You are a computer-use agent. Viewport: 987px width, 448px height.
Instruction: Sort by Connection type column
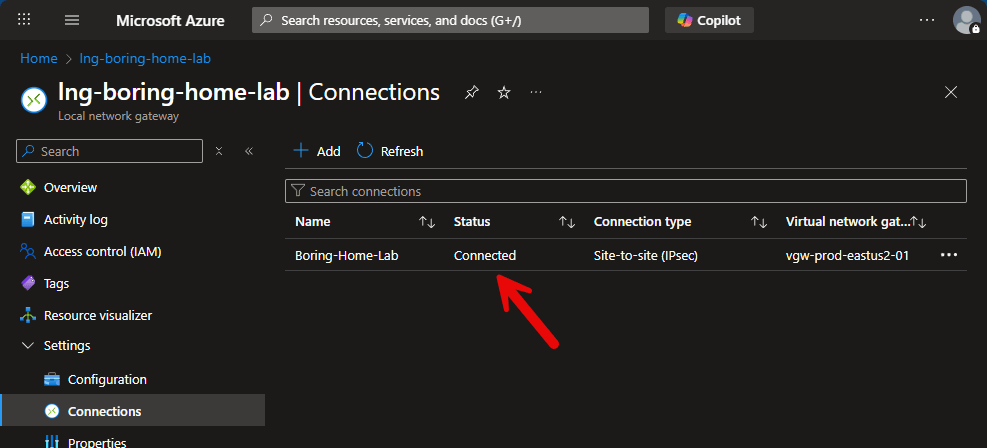[643, 221]
